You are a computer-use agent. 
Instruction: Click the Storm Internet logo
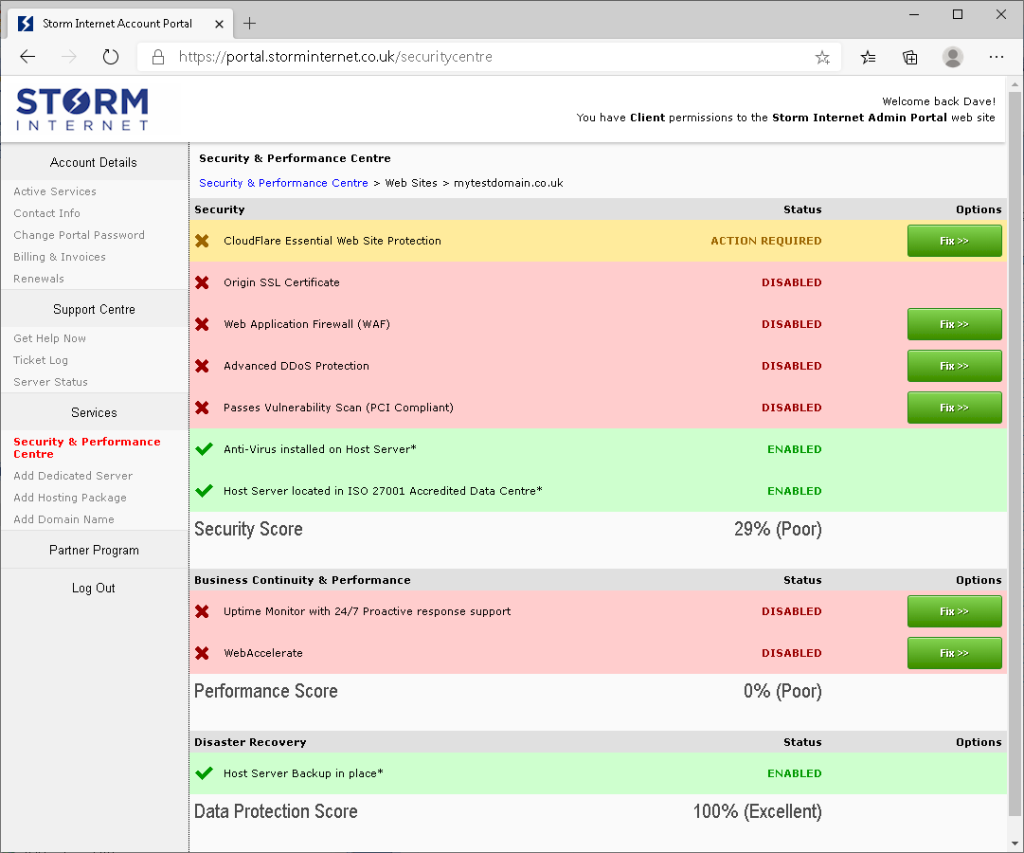coord(82,109)
